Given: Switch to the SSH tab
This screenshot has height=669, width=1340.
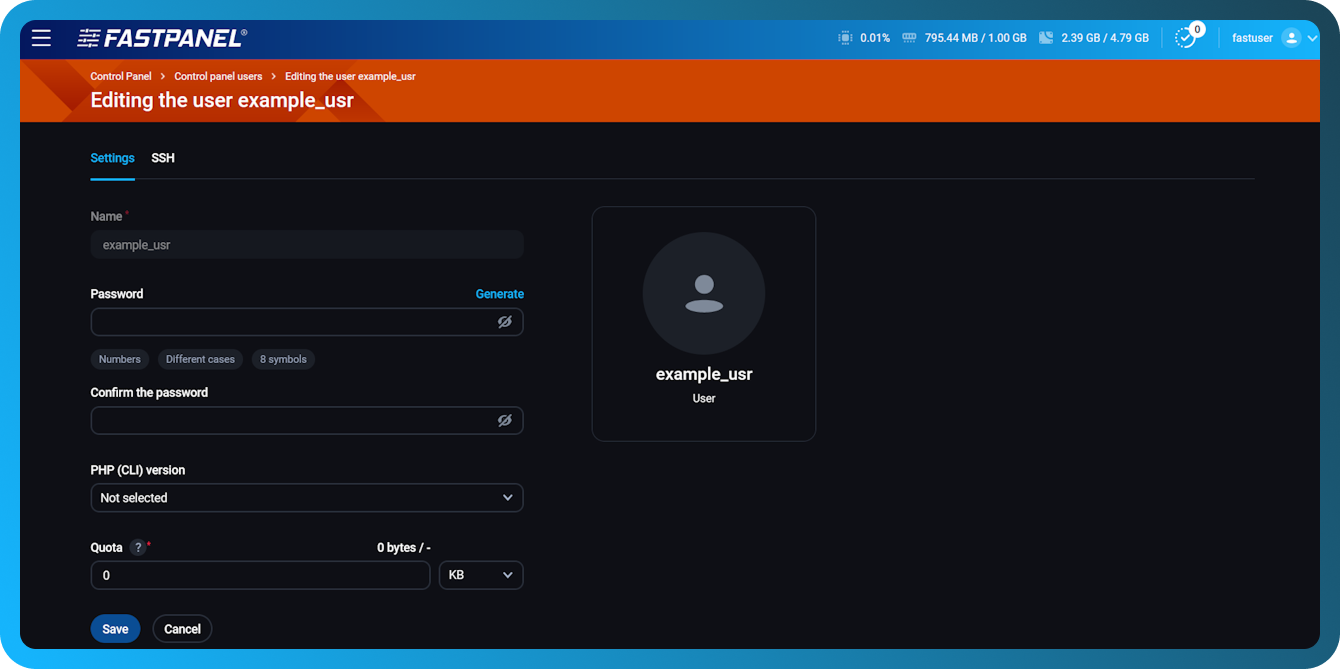Looking at the screenshot, I should [x=162, y=158].
